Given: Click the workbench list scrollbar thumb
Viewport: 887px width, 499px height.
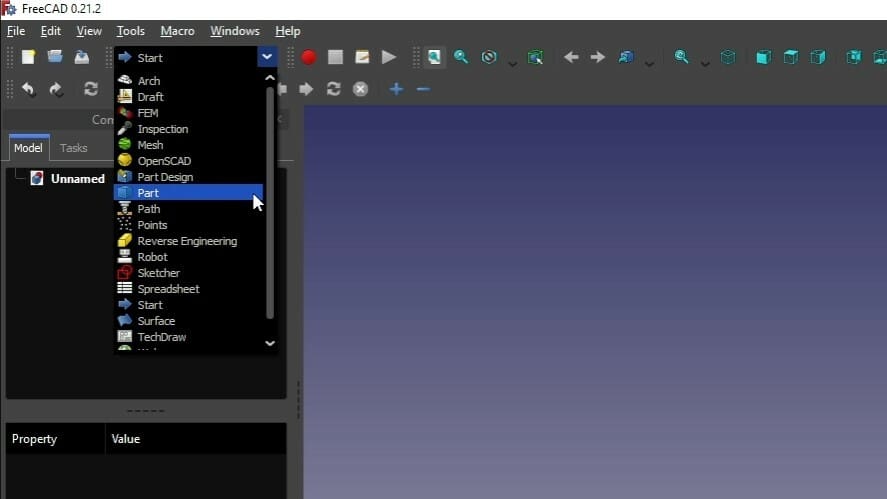Looking at the screenshot, I should (270, 201).
